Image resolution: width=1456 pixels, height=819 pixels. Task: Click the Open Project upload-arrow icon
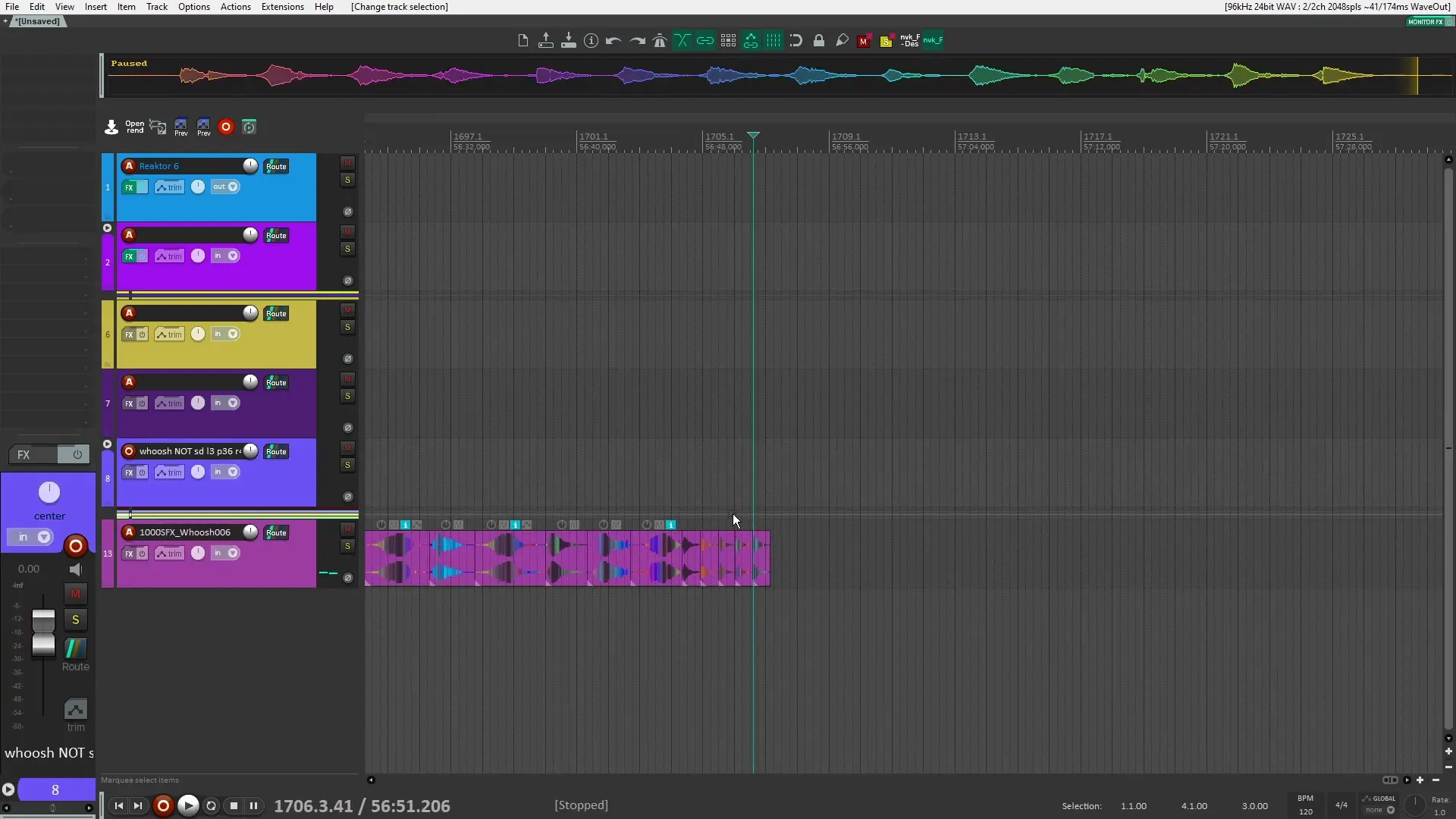click(x=545, y=41)
